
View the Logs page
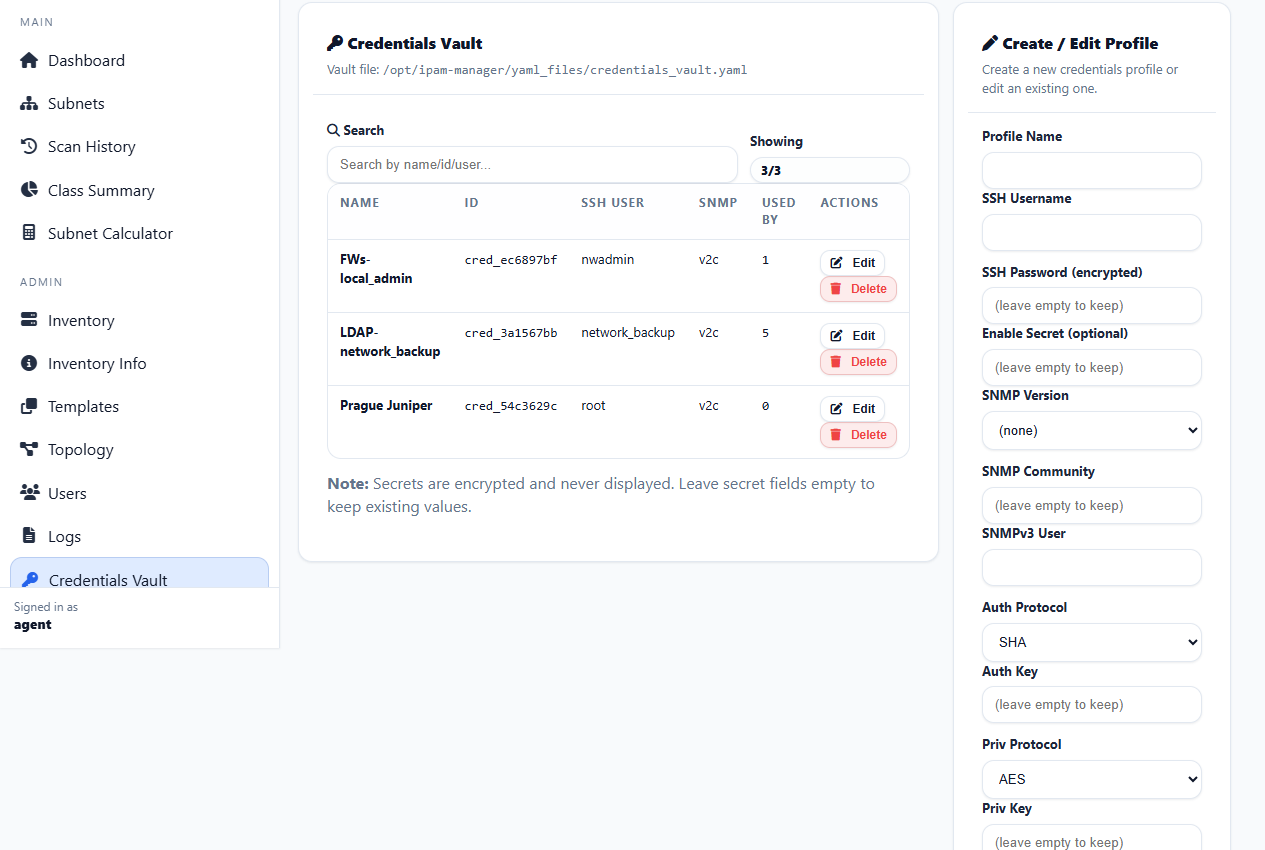[139, 536]
